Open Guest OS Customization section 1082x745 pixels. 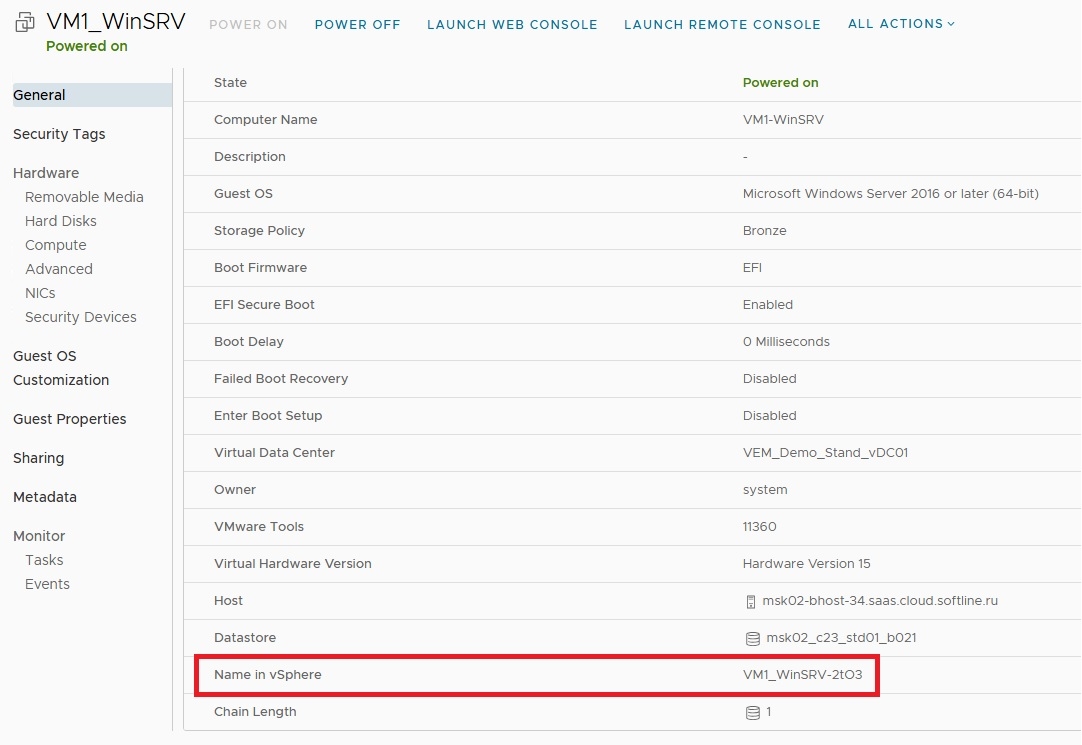point(61,368)
